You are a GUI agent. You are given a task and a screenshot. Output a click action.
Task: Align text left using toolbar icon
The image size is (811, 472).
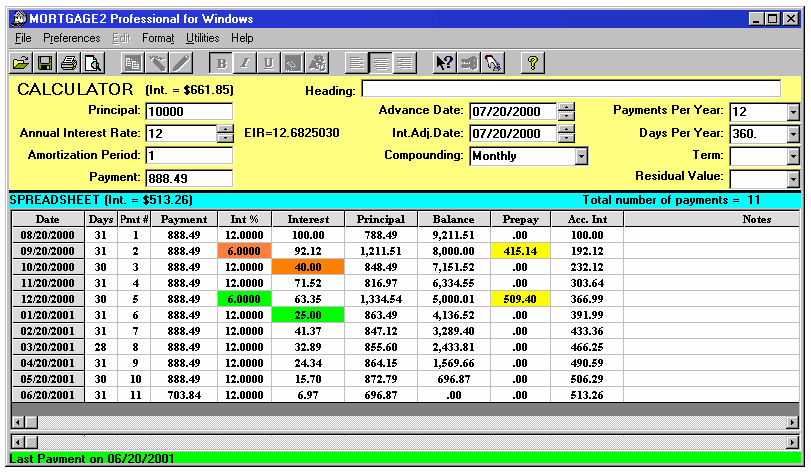coord(358,63)
